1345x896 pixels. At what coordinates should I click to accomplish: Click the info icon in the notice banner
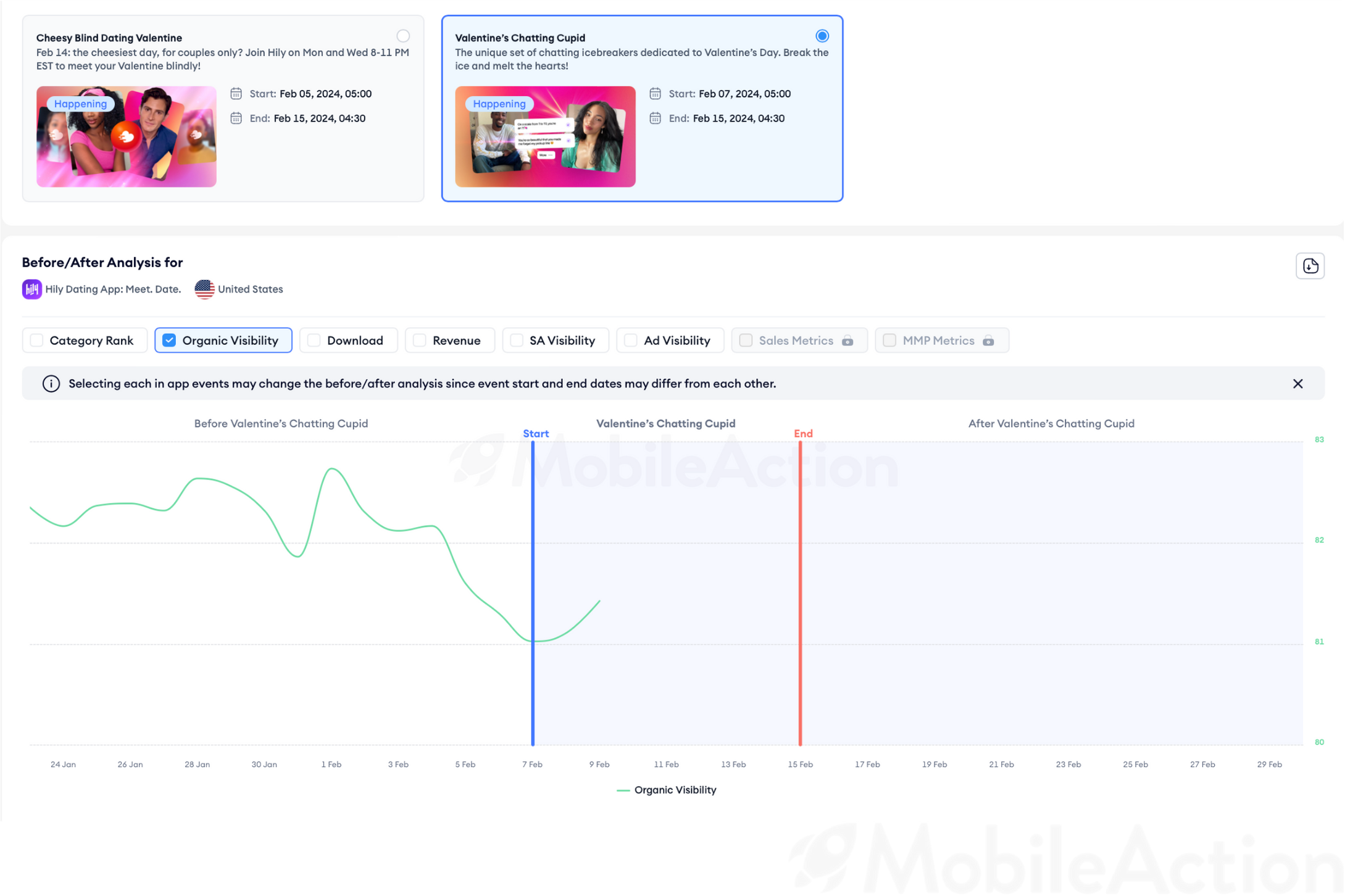point(51,384)
